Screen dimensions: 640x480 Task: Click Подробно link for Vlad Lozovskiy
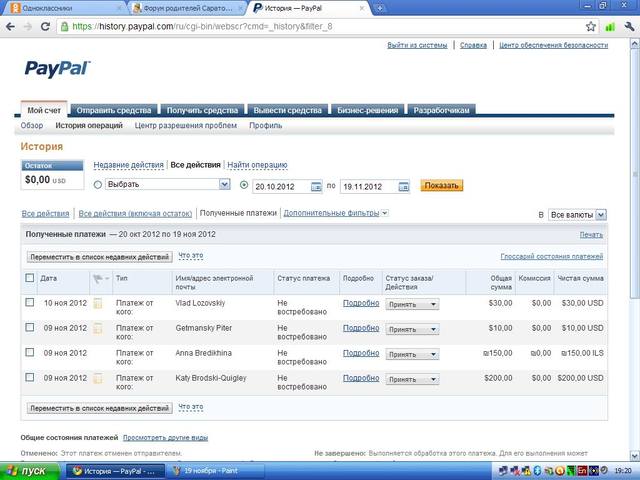pos(361,303)
